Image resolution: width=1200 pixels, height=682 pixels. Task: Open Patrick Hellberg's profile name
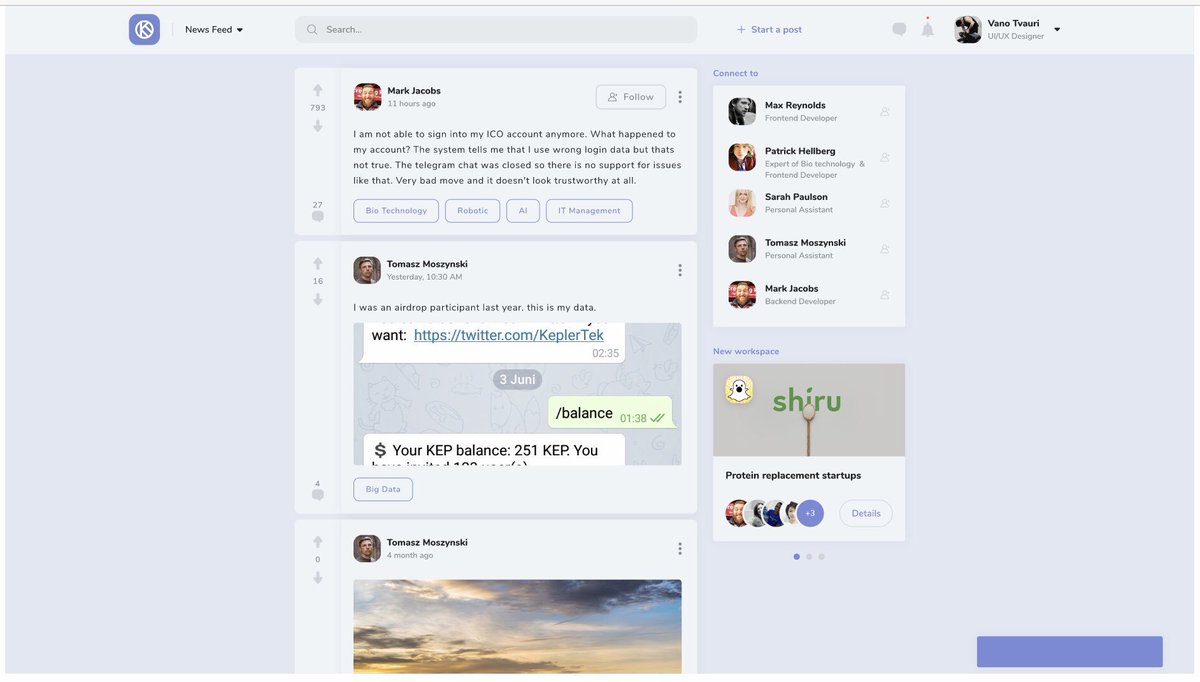point(800,151)
